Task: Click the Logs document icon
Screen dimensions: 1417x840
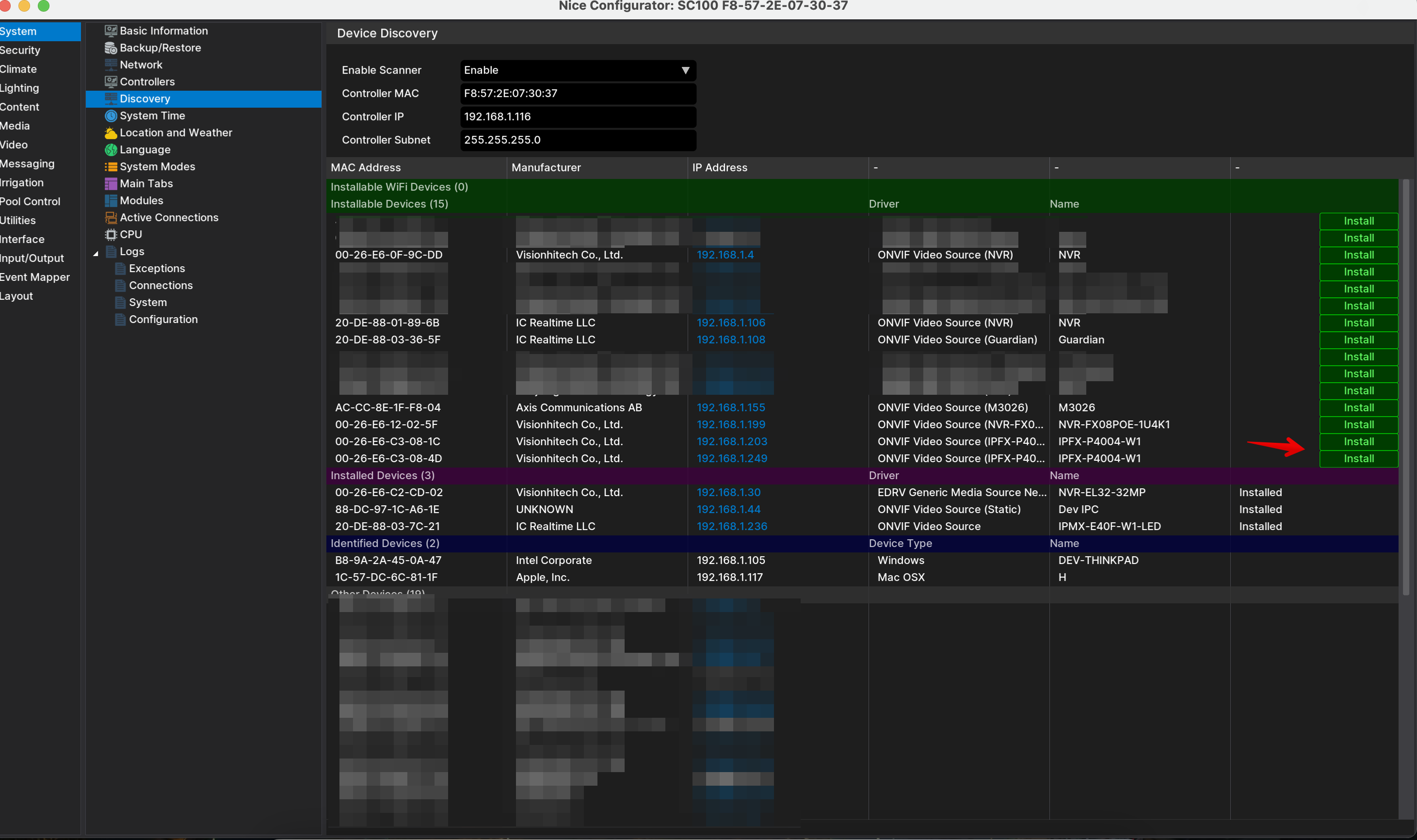Action: [x=111, y=251]
